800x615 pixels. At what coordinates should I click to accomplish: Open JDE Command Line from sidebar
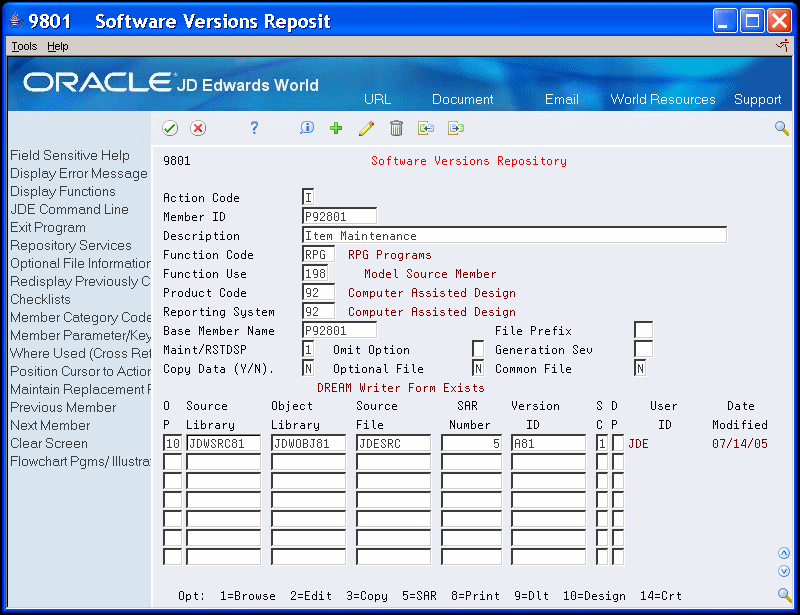tap(69, 209)
